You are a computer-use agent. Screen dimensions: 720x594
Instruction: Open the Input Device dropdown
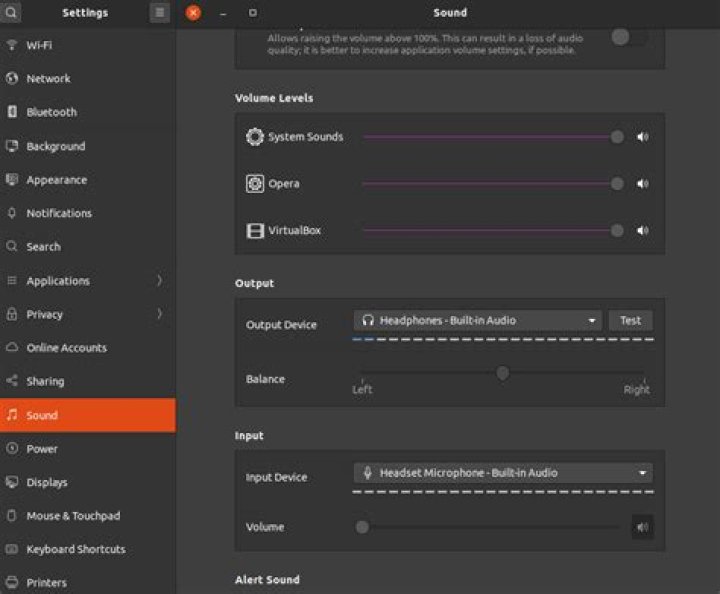click(x=503, y=473)
